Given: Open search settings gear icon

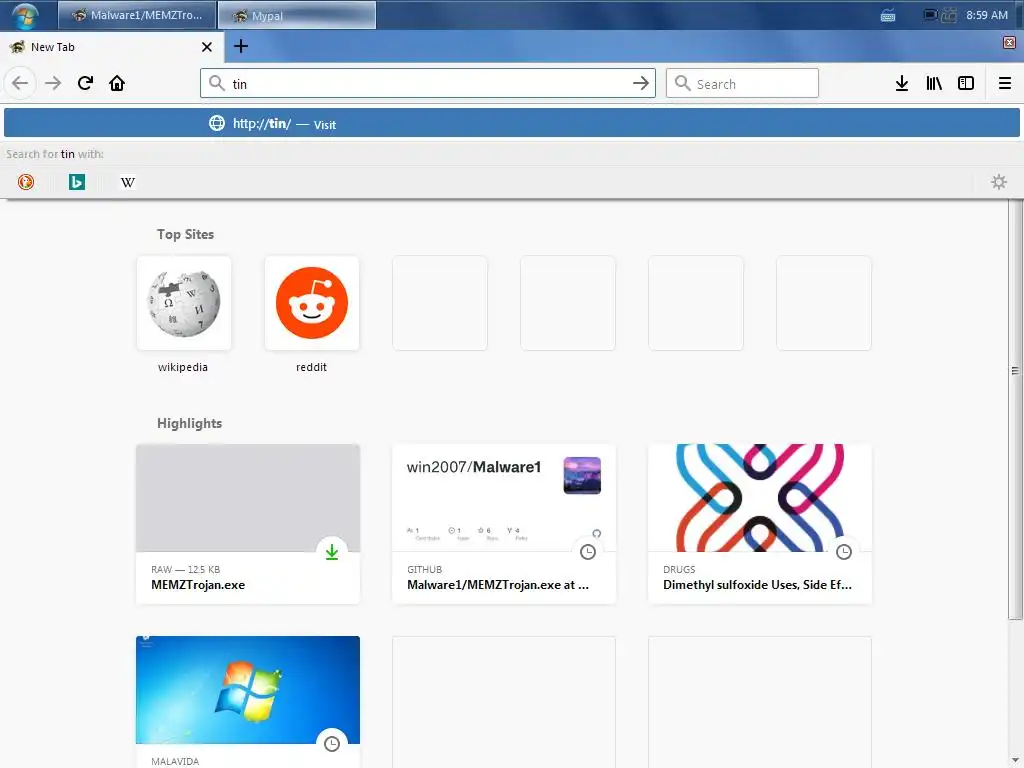Looking at the screenshot, I should (999, 182).
